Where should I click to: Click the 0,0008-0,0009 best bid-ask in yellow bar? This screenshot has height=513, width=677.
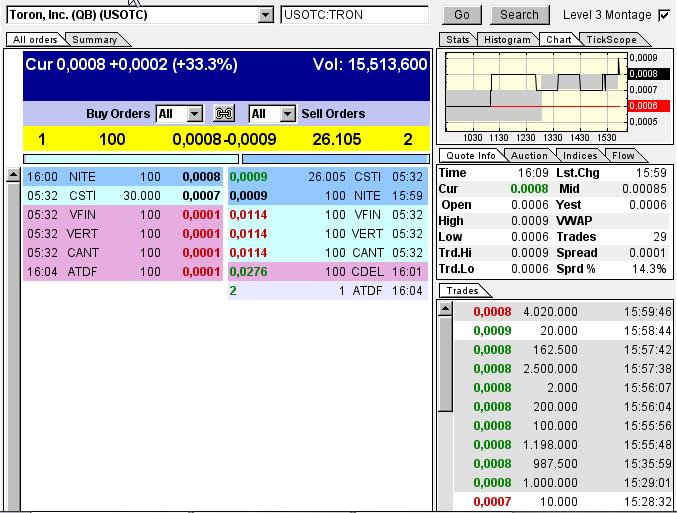[224, 139]
